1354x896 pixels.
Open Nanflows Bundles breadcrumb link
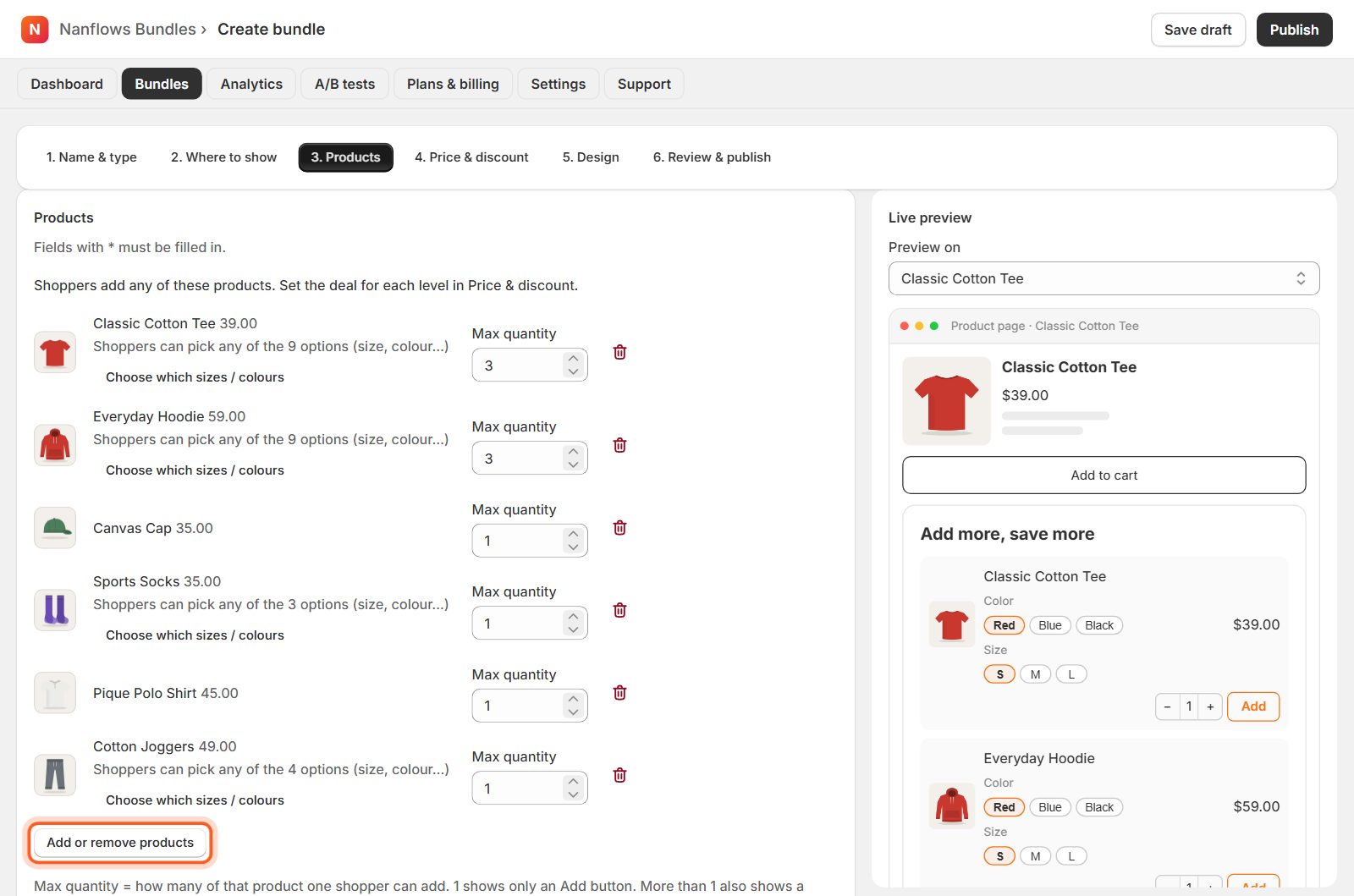pyautogui.click(x=128, y=30)
